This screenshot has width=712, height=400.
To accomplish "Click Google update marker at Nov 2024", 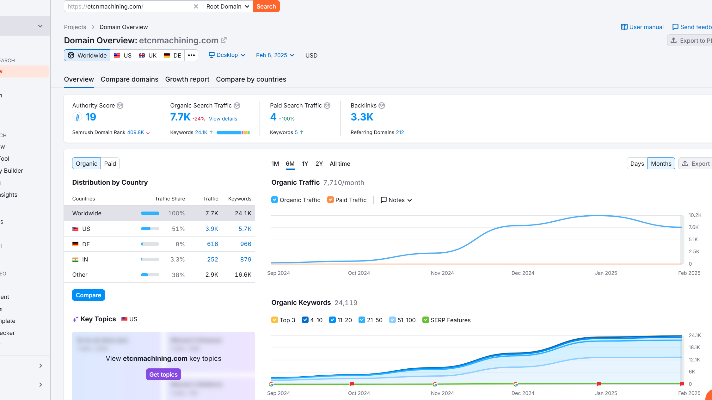I will [435, 384].
